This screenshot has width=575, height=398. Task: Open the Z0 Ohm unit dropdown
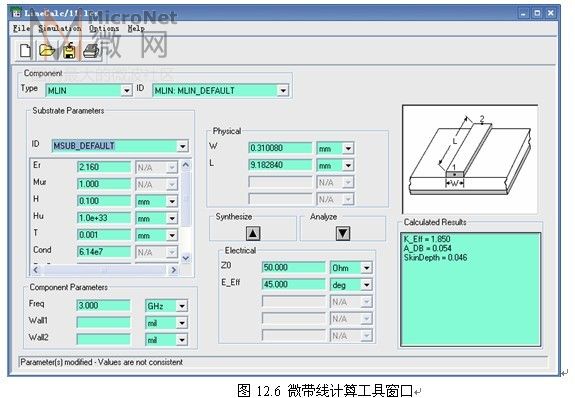(366, 268)
